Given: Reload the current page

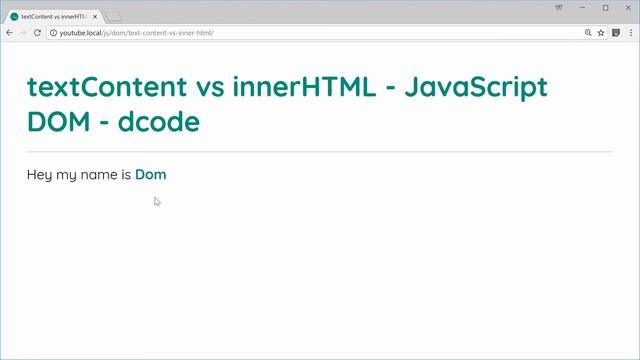Looking at the screenshot, I should pos(37,33).
